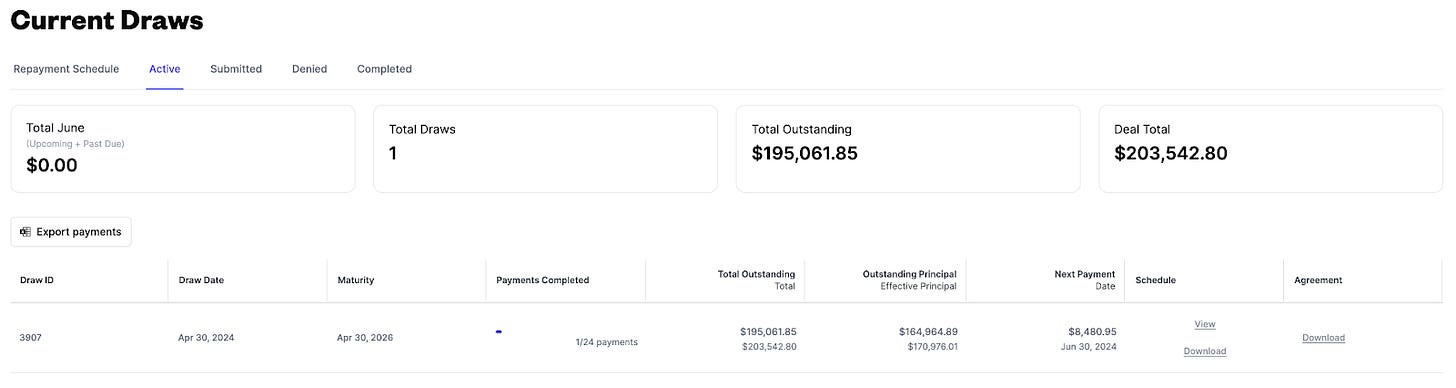
Task: Download the agreement for draw 3907
Action: (1323, 338)
